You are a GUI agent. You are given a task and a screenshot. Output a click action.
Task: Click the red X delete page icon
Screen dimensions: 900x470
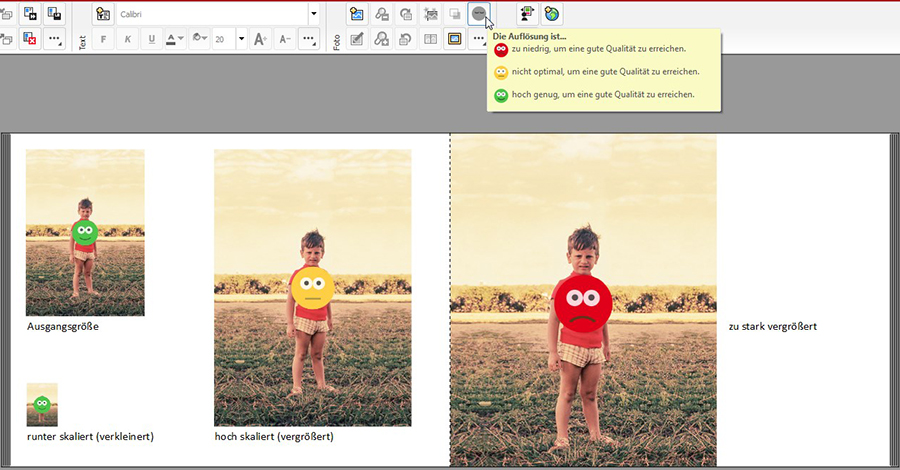(30, 39)
